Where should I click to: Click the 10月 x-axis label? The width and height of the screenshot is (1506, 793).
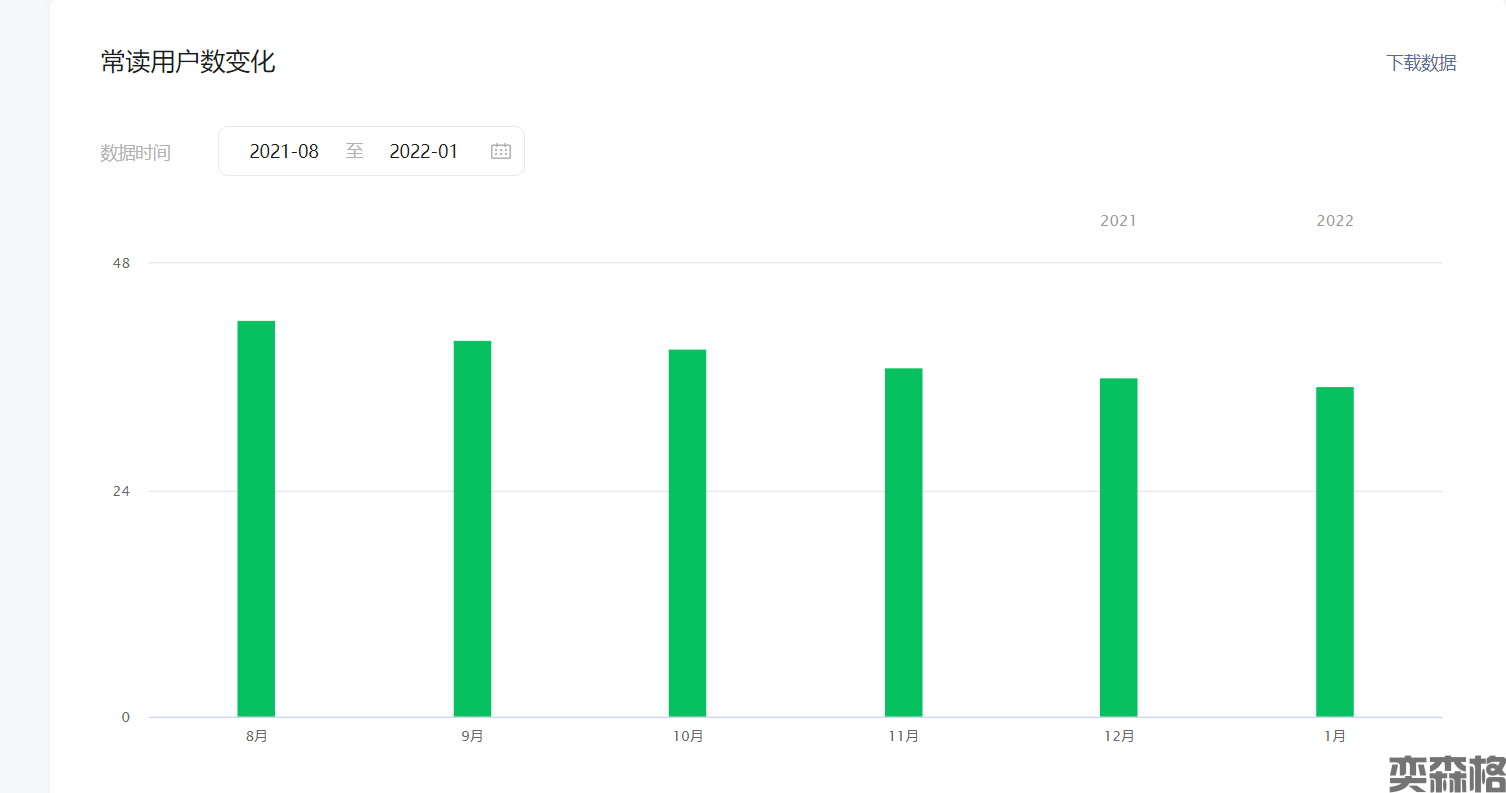pyautogui.click(x=687, y=736)
